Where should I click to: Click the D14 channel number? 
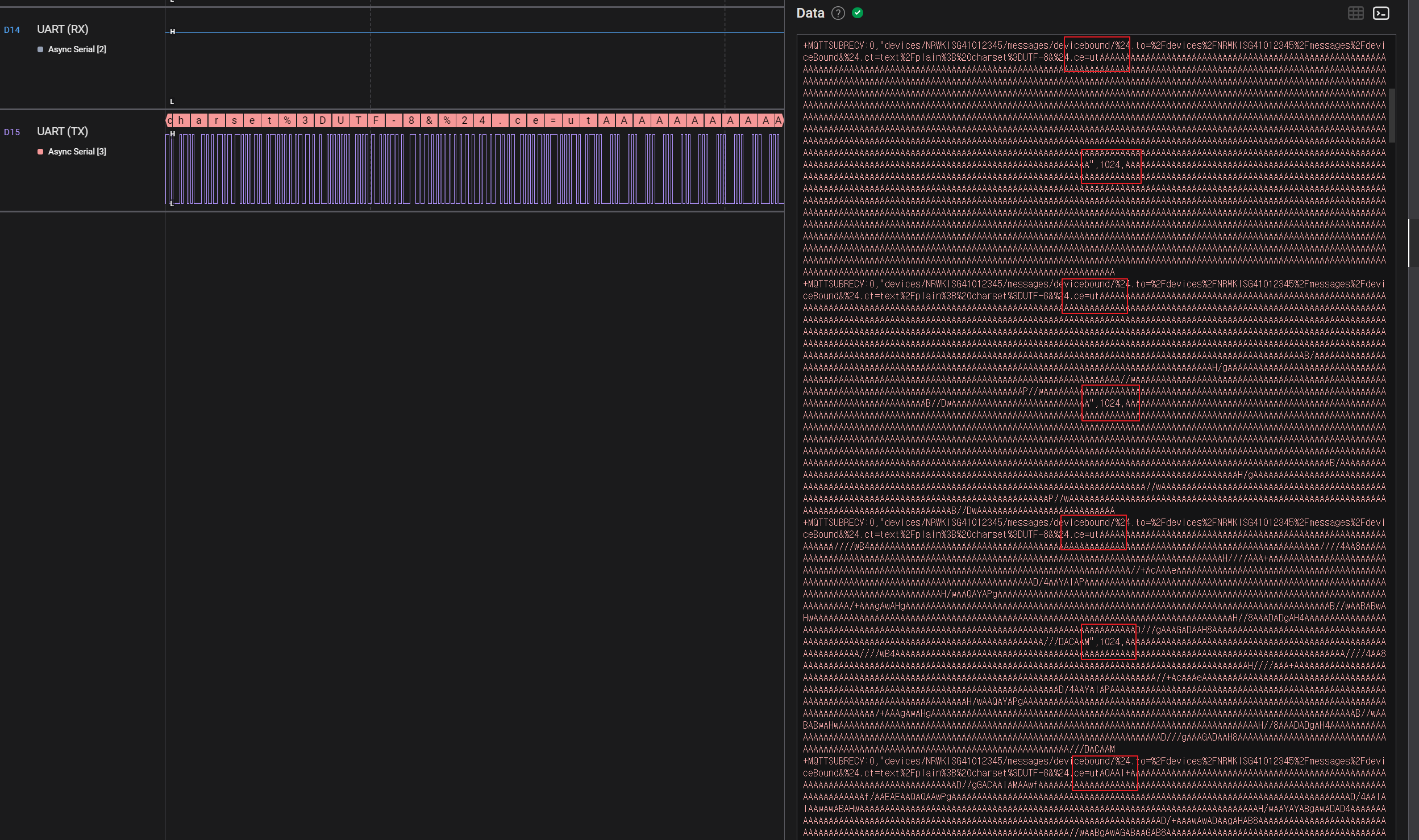click(12, 30)
